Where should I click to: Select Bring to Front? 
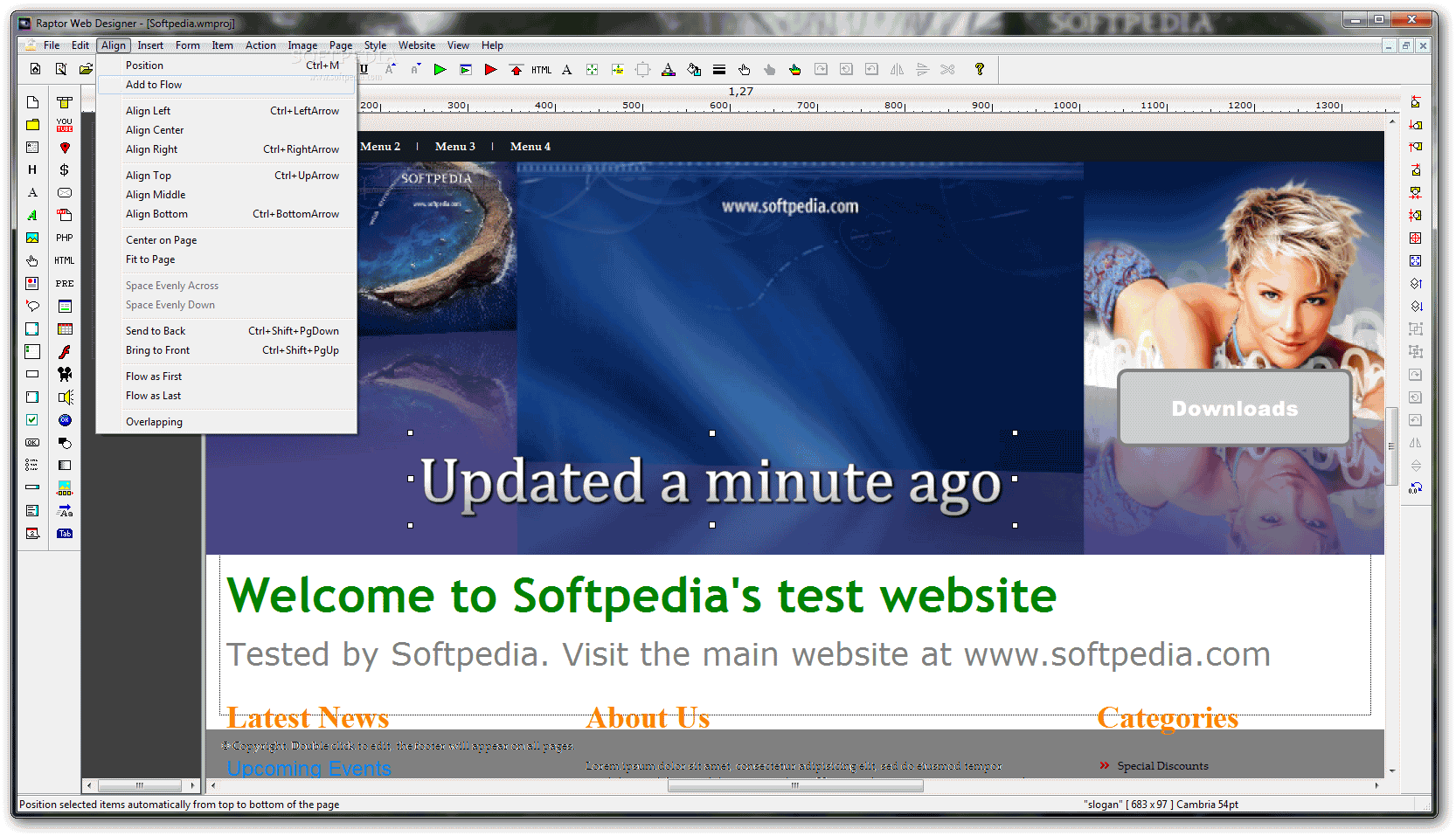point(227,350)
